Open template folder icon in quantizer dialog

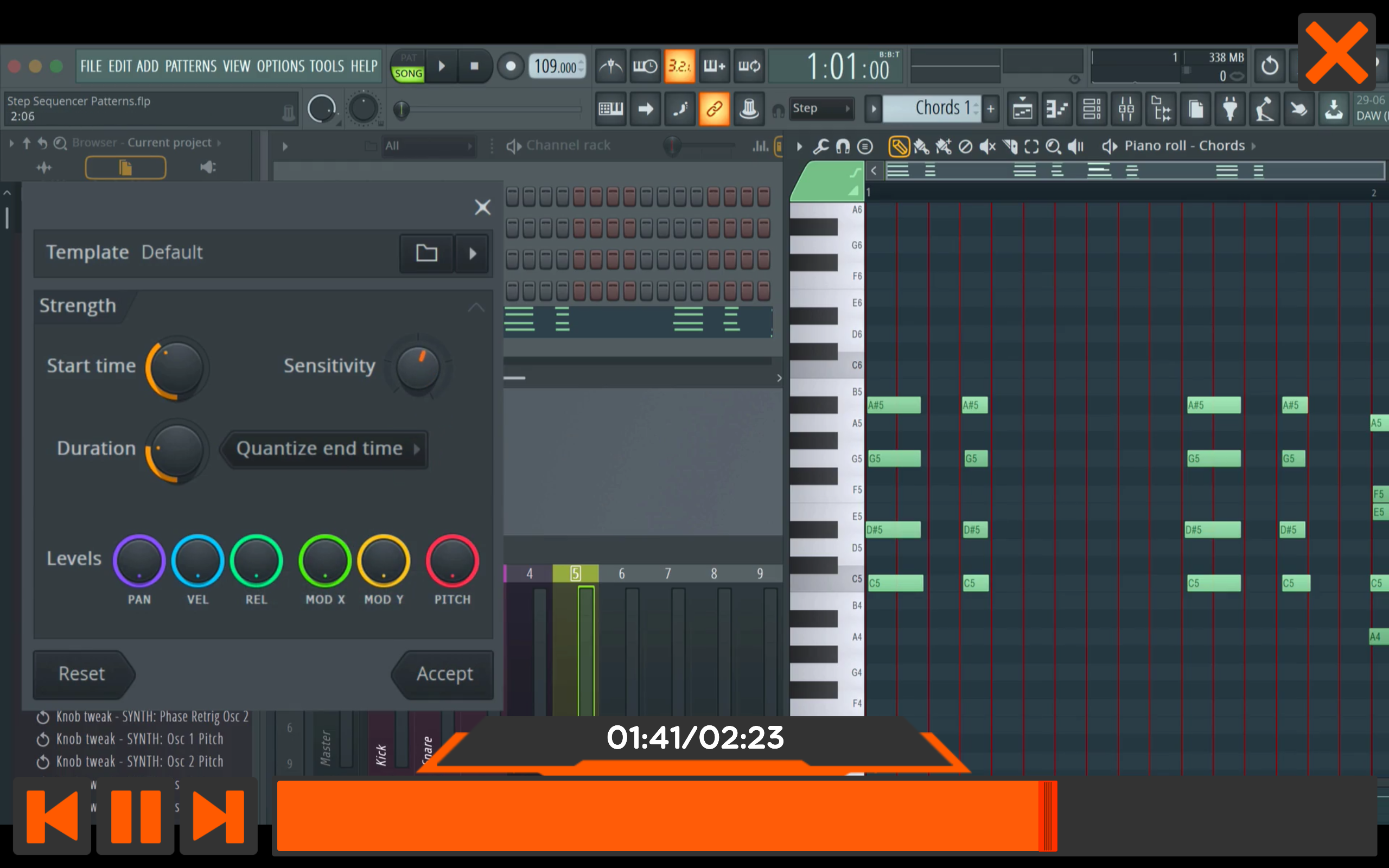pyautogui.click(x=426, y=253)
